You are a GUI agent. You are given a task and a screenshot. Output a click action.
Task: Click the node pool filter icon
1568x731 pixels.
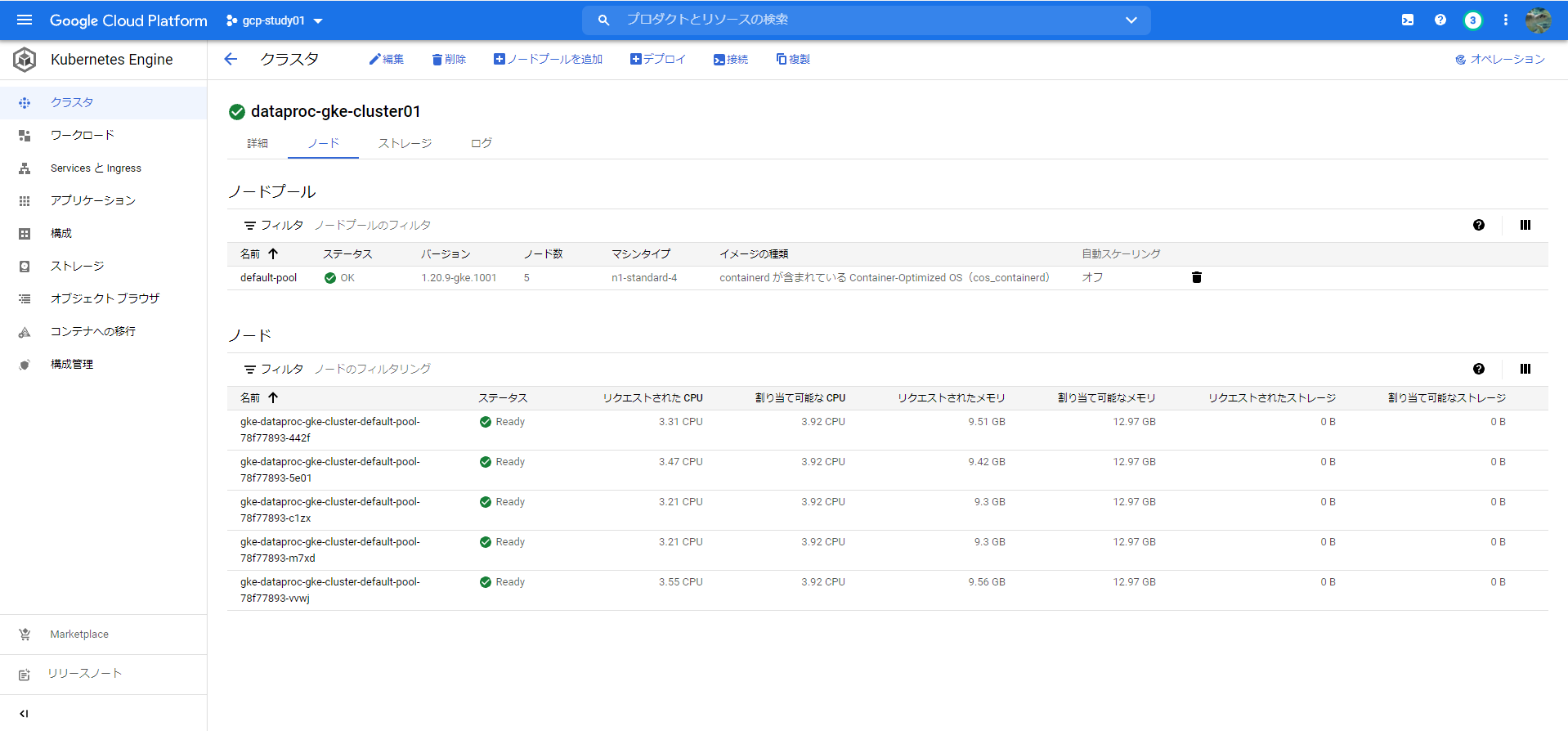point(250,226)
